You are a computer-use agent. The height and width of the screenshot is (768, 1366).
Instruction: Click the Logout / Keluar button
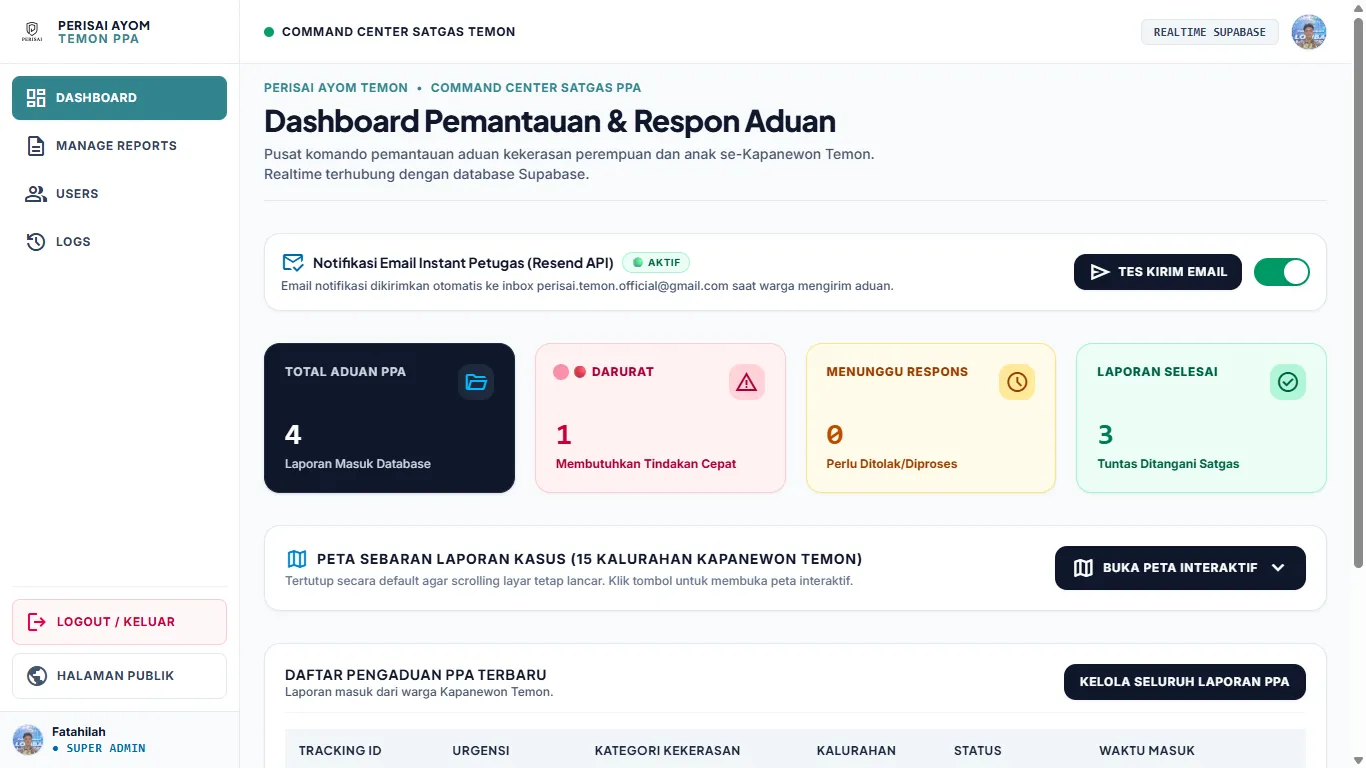pyautogui.click(x=119, y=622)
